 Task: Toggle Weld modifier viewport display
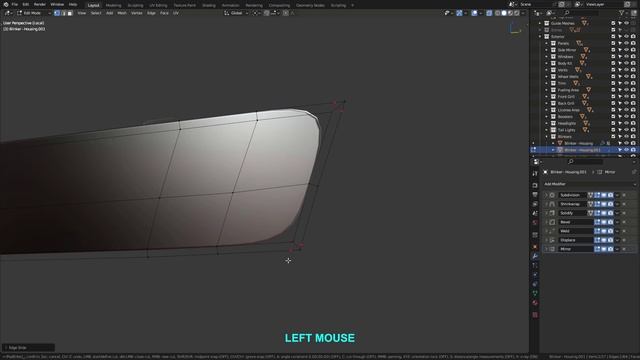604,231
